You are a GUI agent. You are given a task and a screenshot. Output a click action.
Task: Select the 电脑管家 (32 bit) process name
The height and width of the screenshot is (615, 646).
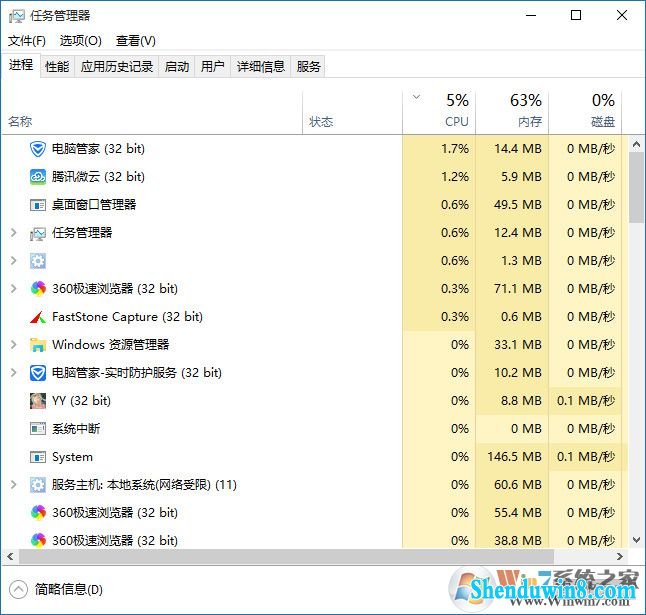click(x=98, y=149)
